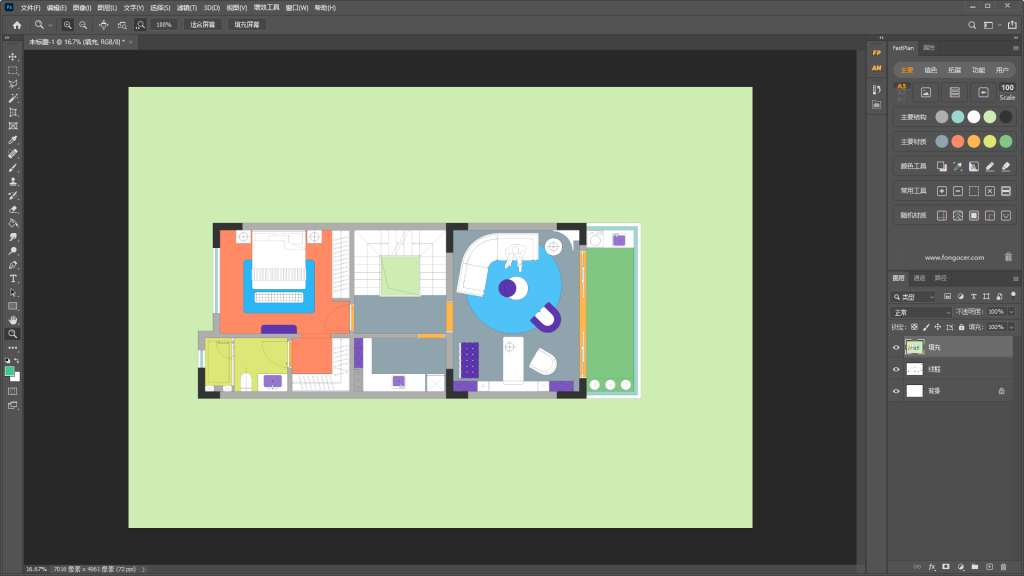Hide the 线稿 layer via eye icon
This screenshot has width=1024, height=576.
[x=896, y=369]
